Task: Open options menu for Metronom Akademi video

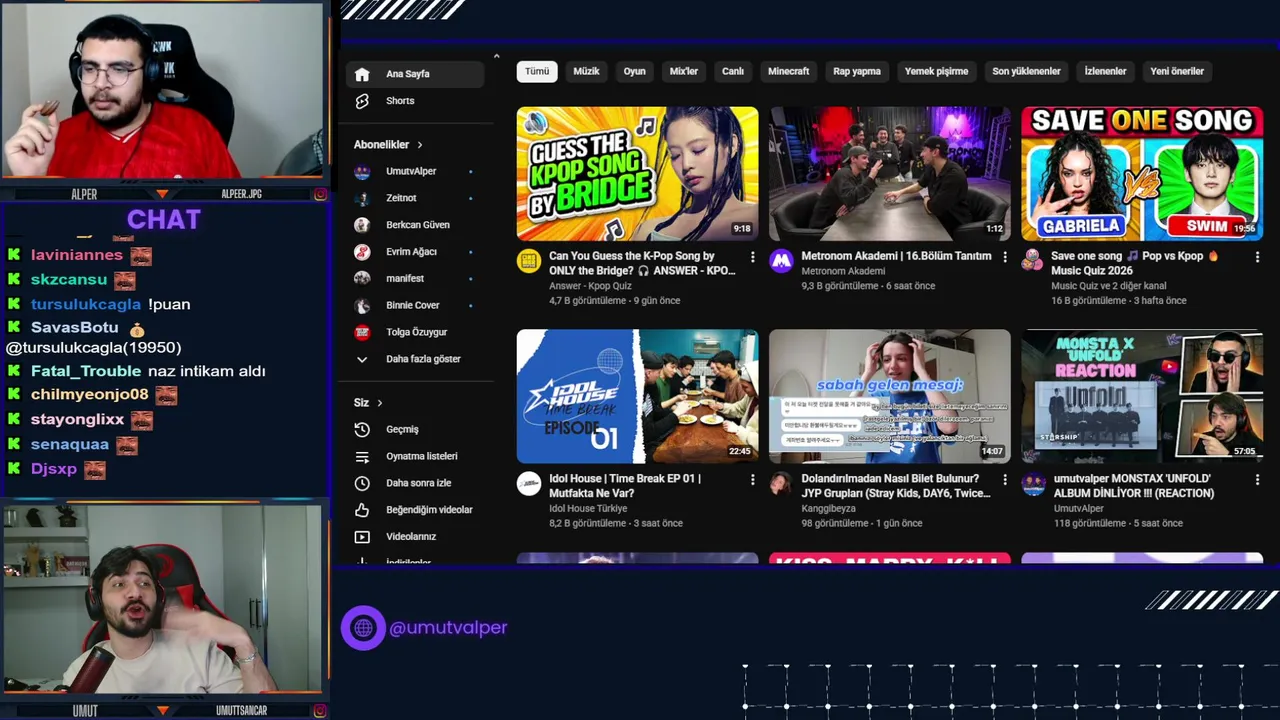Action: (1005, 257)
